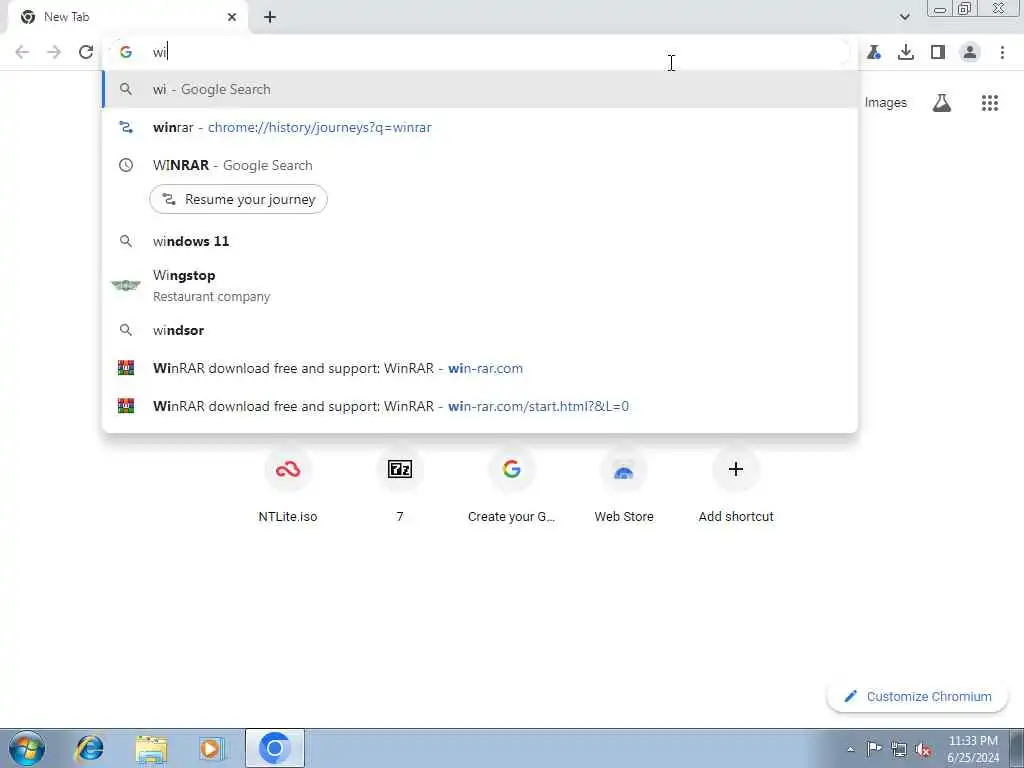This screenshot has width=1024, height=768.
Task: Open the NTLite.iso shortcut
Action: tap(288, 485)
